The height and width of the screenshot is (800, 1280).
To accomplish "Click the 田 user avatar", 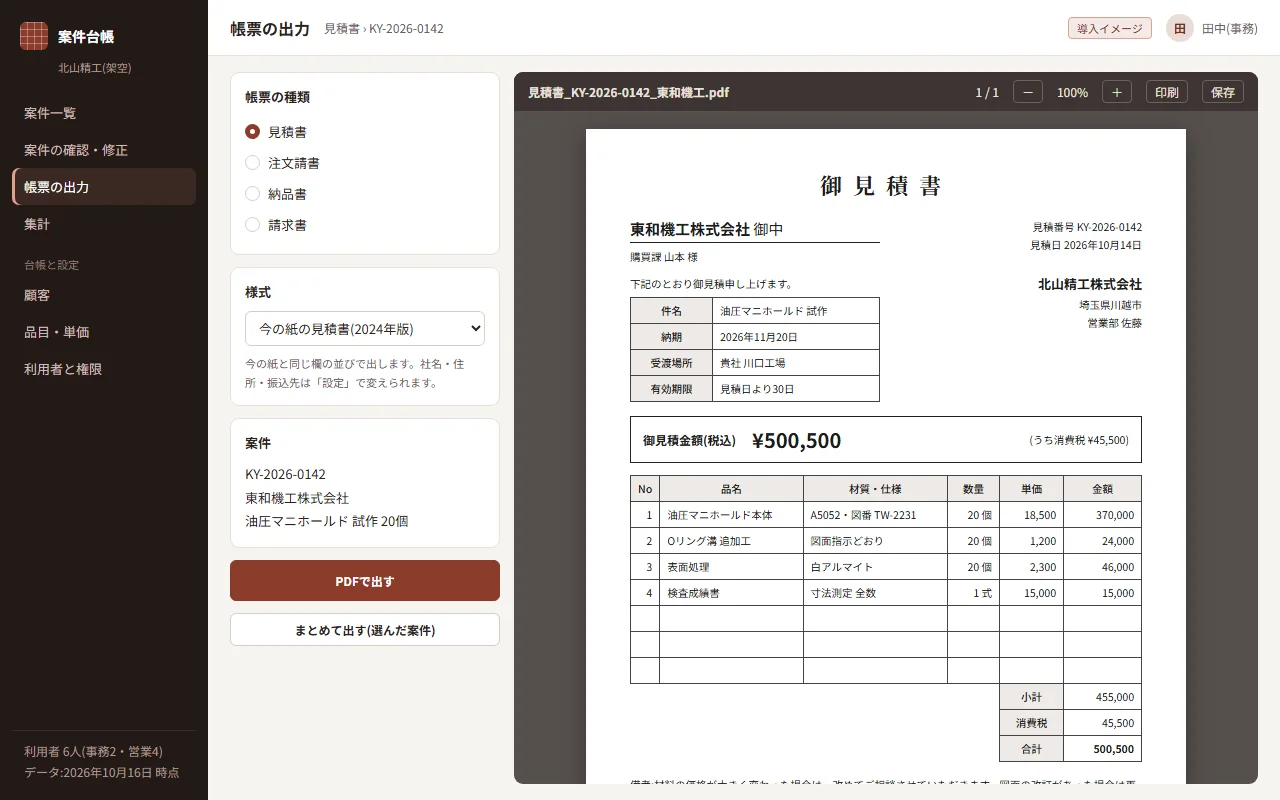I will pos(1180,28).
